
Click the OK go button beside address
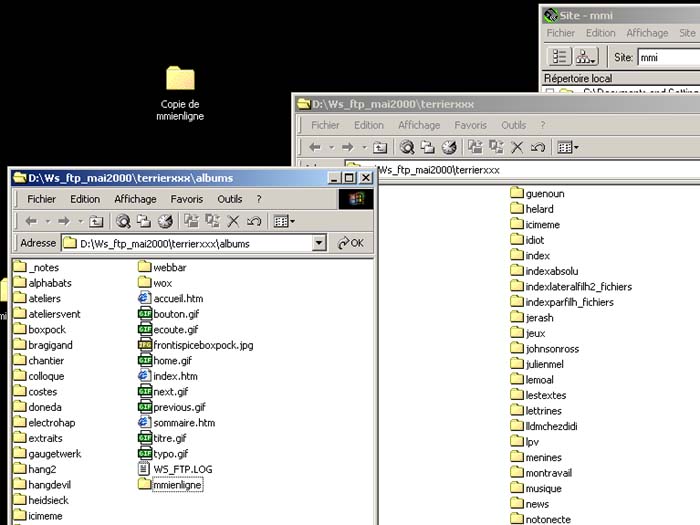351,243
